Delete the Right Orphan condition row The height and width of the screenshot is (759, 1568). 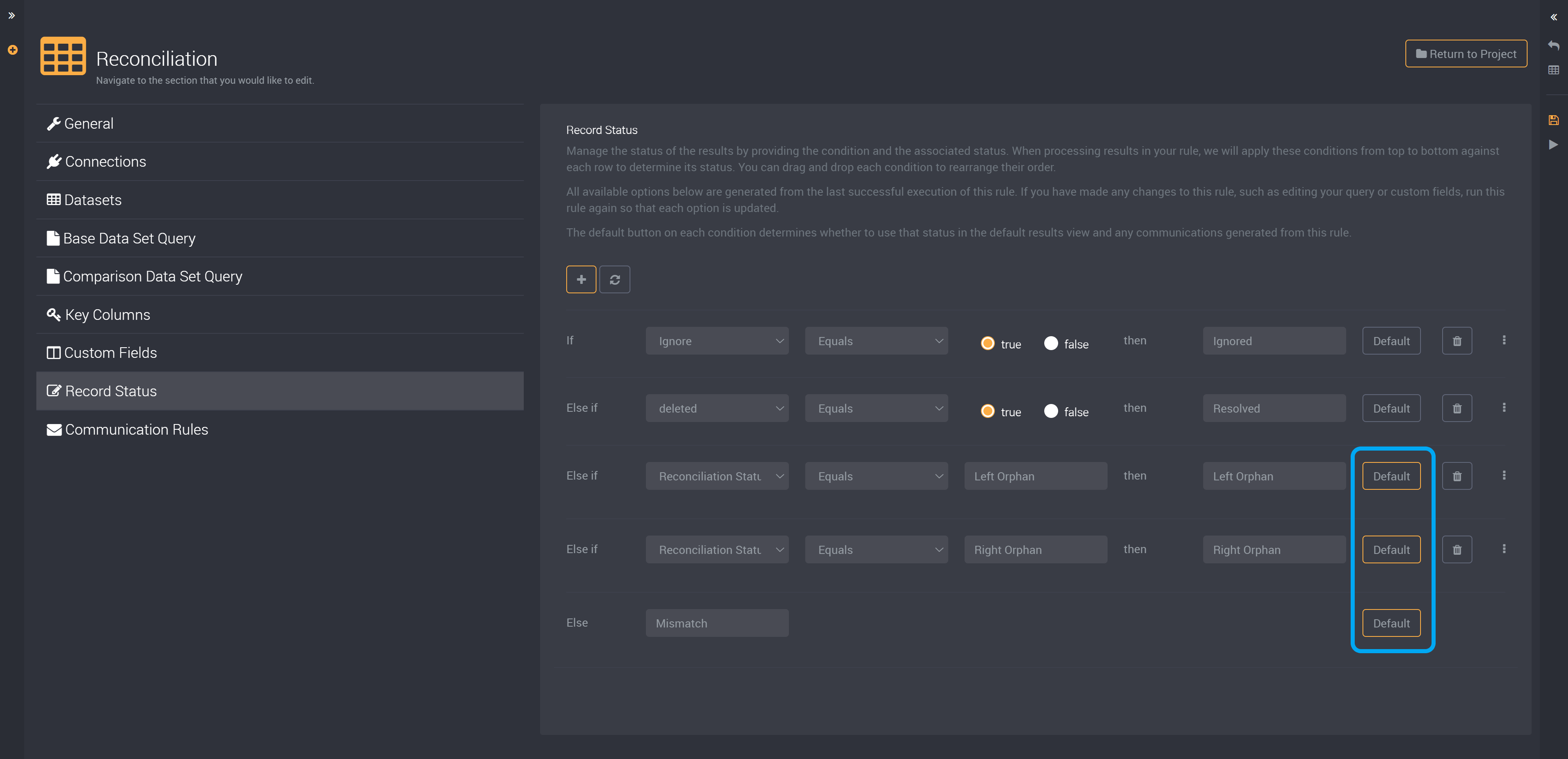(1456, 549)
